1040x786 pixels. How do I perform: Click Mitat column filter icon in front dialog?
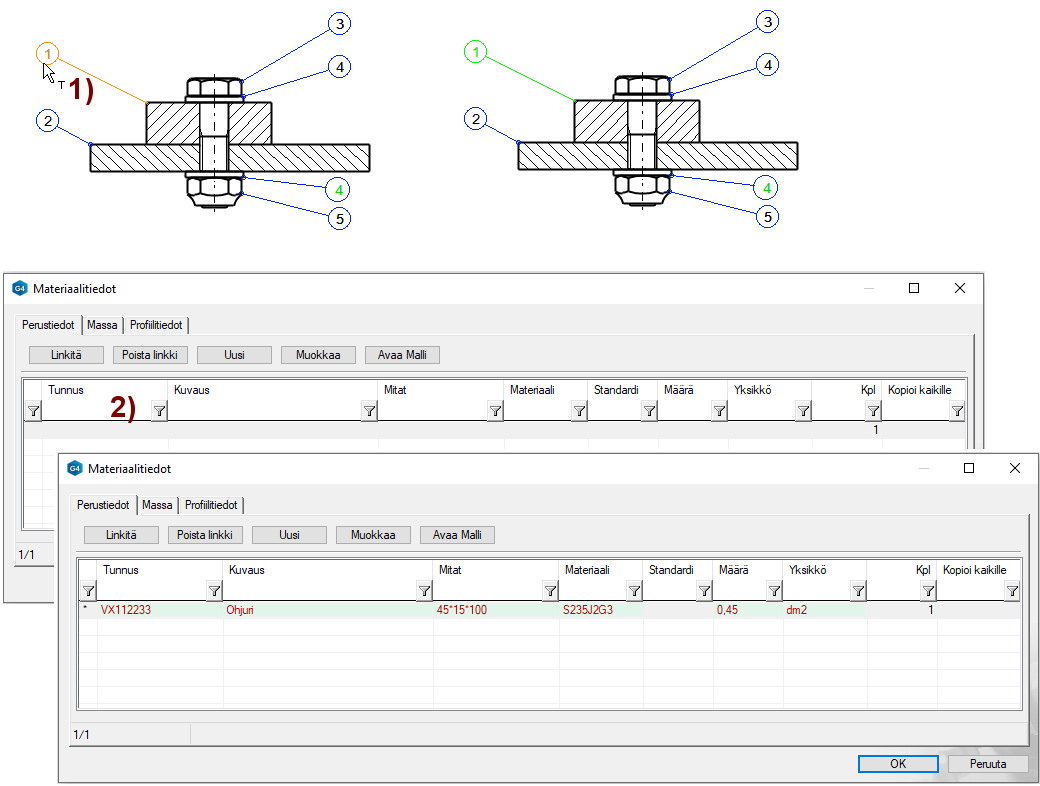pos(550,591)
